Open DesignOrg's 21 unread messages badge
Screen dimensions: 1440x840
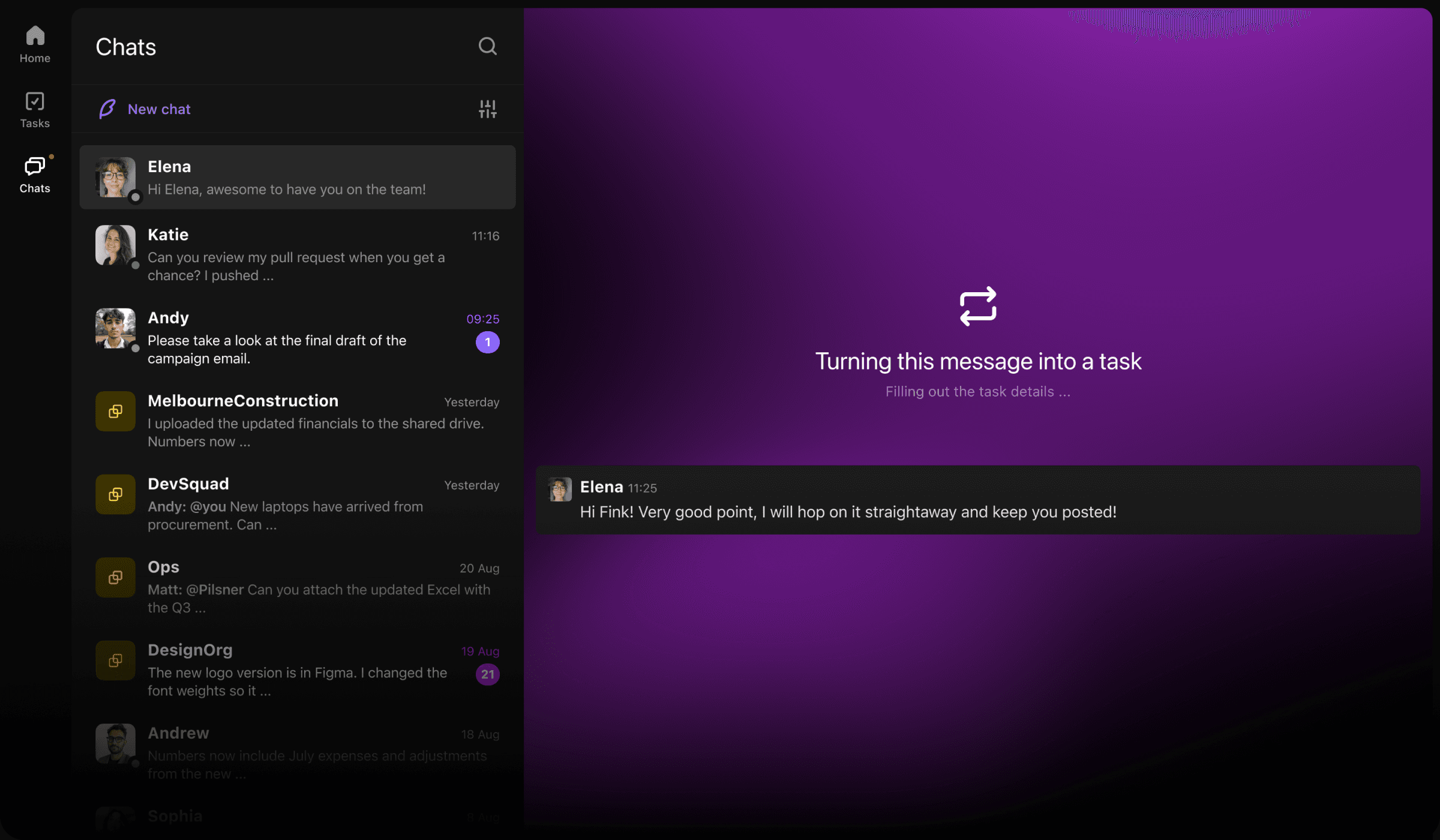[x=488, y=674]
